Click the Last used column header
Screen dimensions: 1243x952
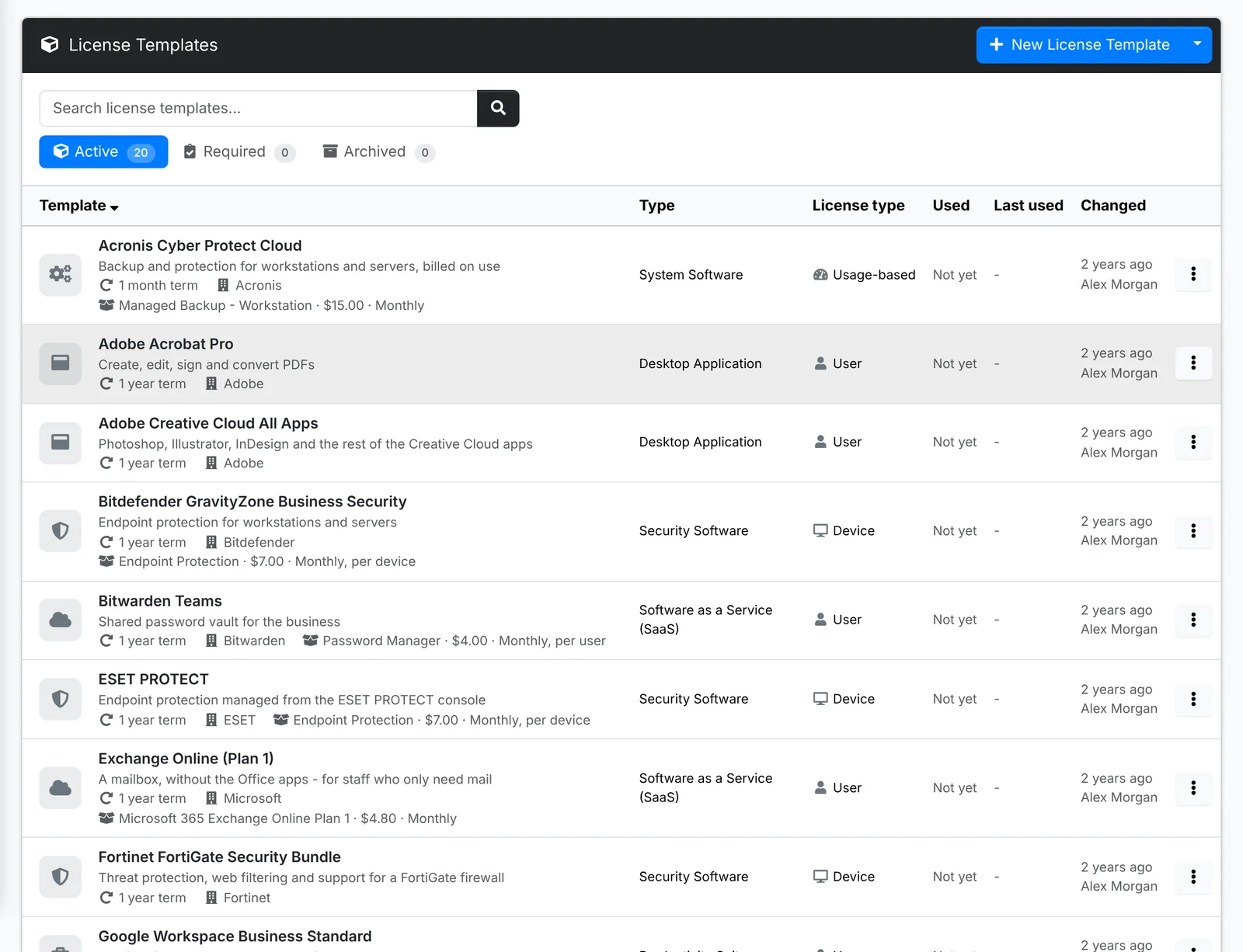(1028, 206)
